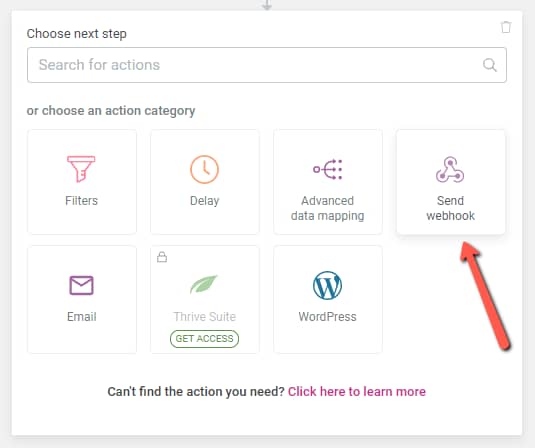Choose the Send webhook label text
535x448 pixels.
450,208
